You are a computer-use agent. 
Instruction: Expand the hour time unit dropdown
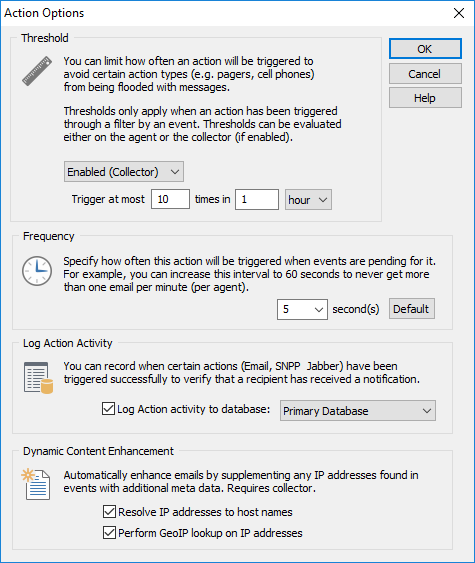[308, 200]
